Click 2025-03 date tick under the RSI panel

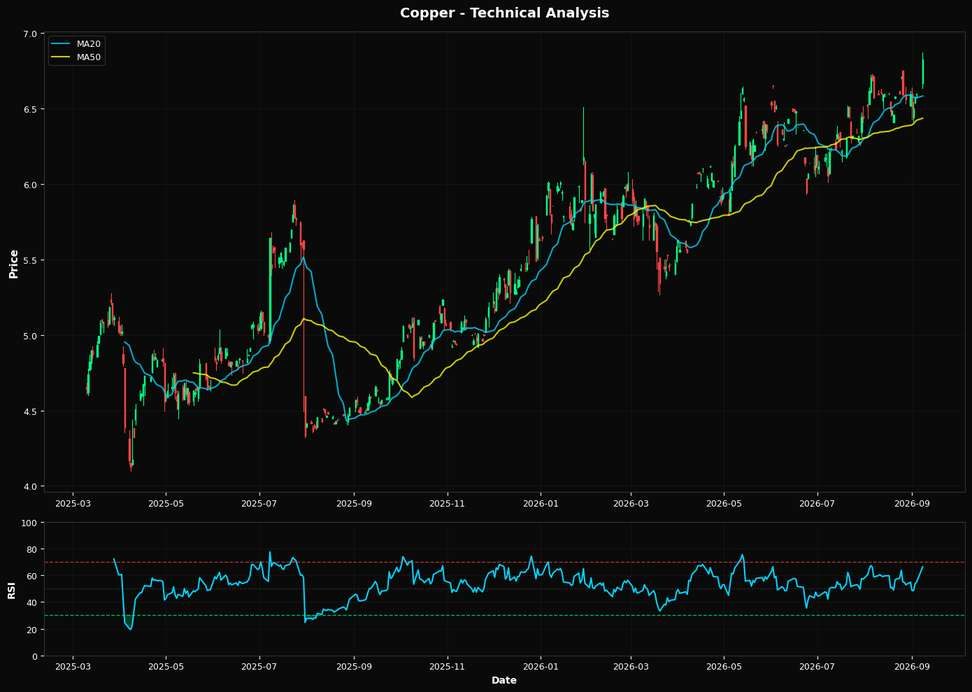[73, 668]
